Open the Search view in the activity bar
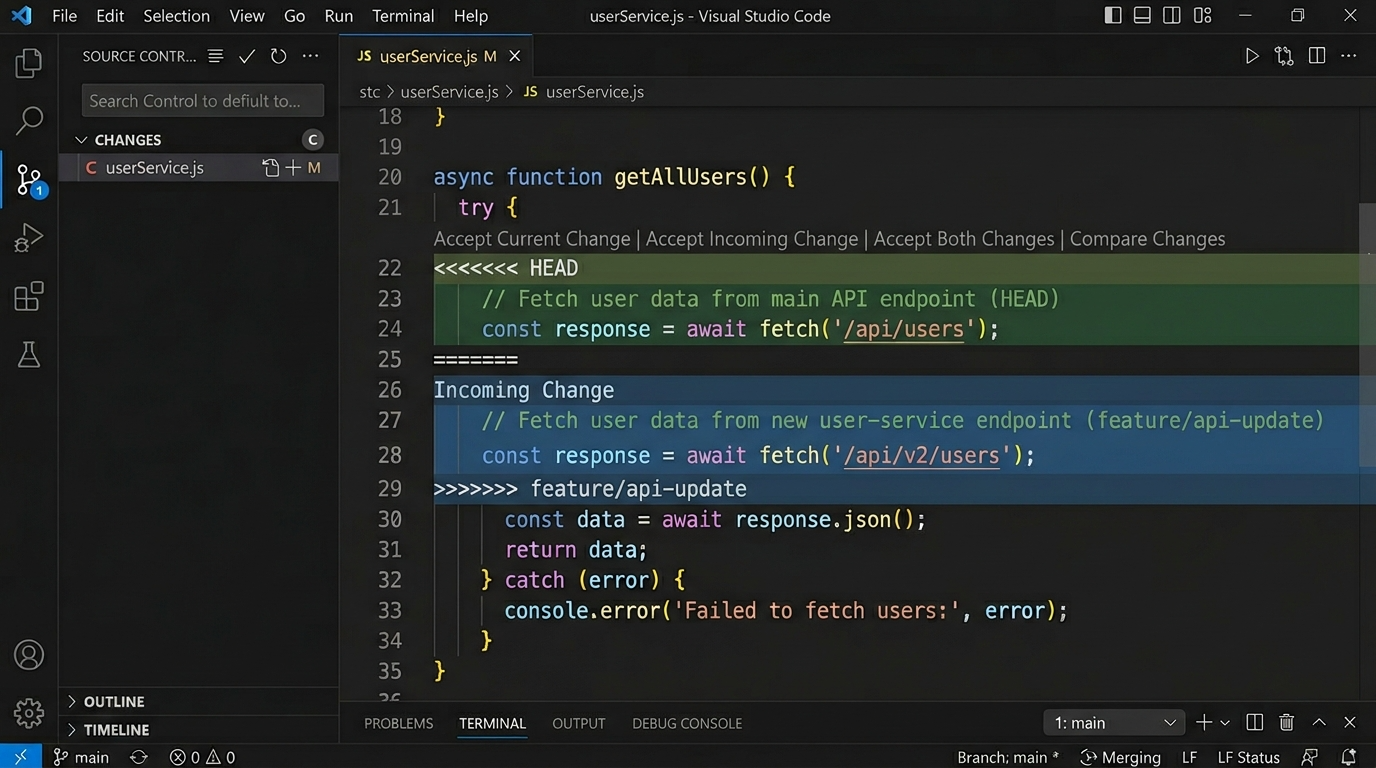This screenshot has width=1376, height=768. click(29, 121)
